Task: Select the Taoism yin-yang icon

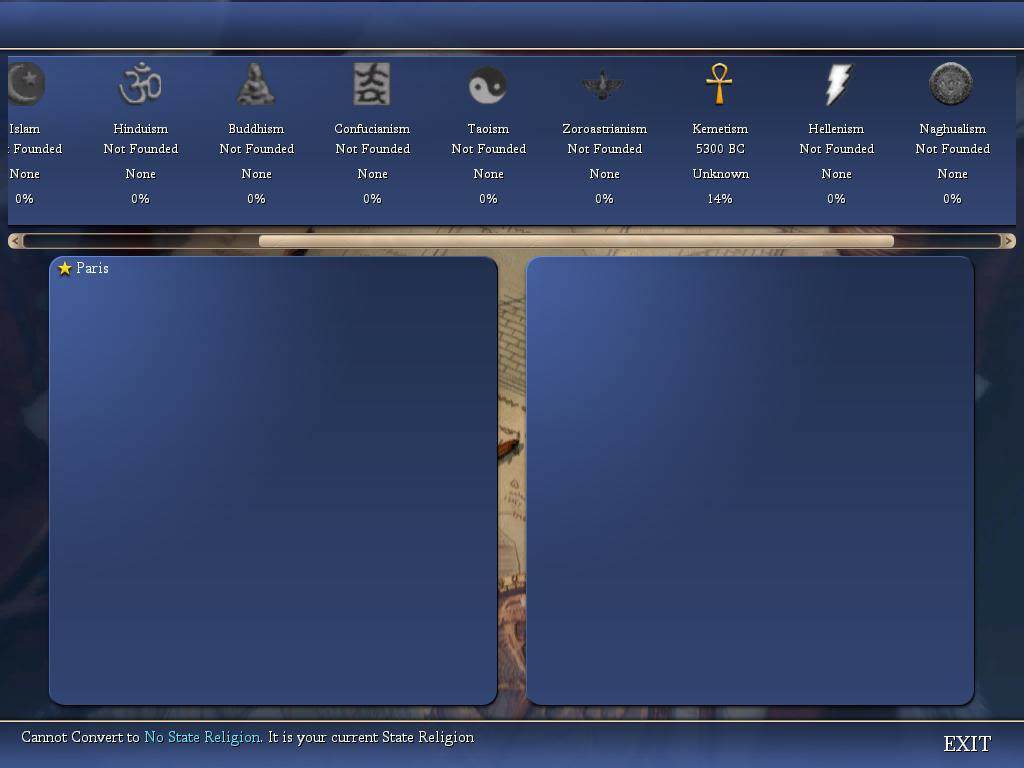Action: coord(488,85)
